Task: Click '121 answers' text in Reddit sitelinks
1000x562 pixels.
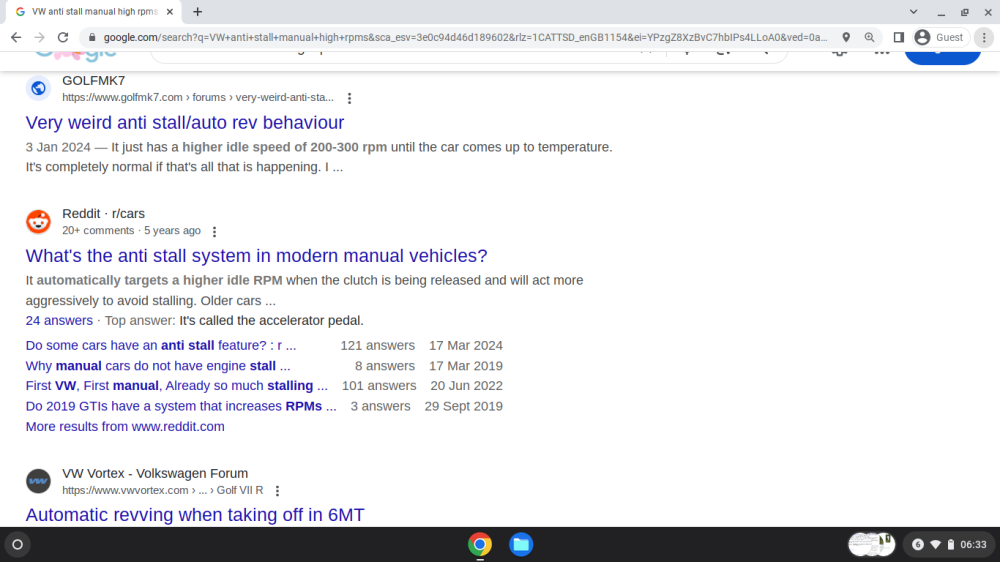Action: [x=378, y=346]
